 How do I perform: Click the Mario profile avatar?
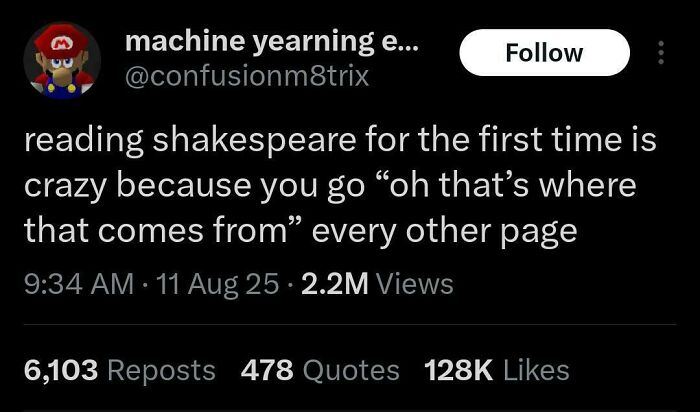(62, 60)
